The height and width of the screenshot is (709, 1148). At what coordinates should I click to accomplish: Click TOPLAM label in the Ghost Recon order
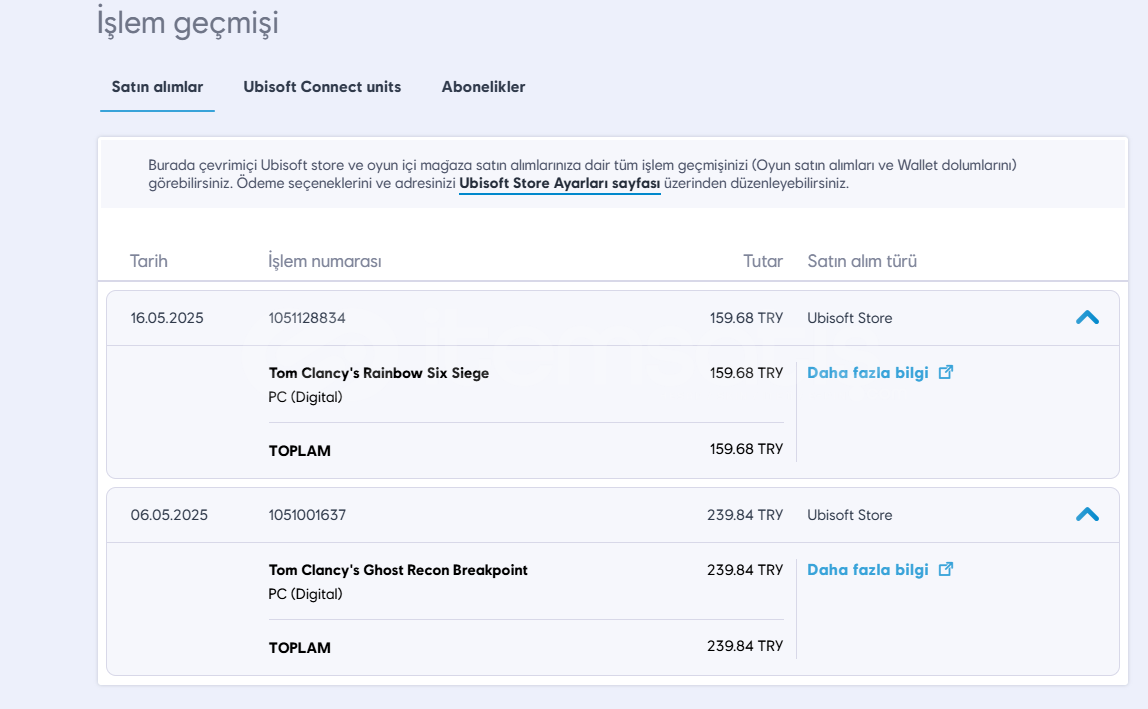[299, 648]
